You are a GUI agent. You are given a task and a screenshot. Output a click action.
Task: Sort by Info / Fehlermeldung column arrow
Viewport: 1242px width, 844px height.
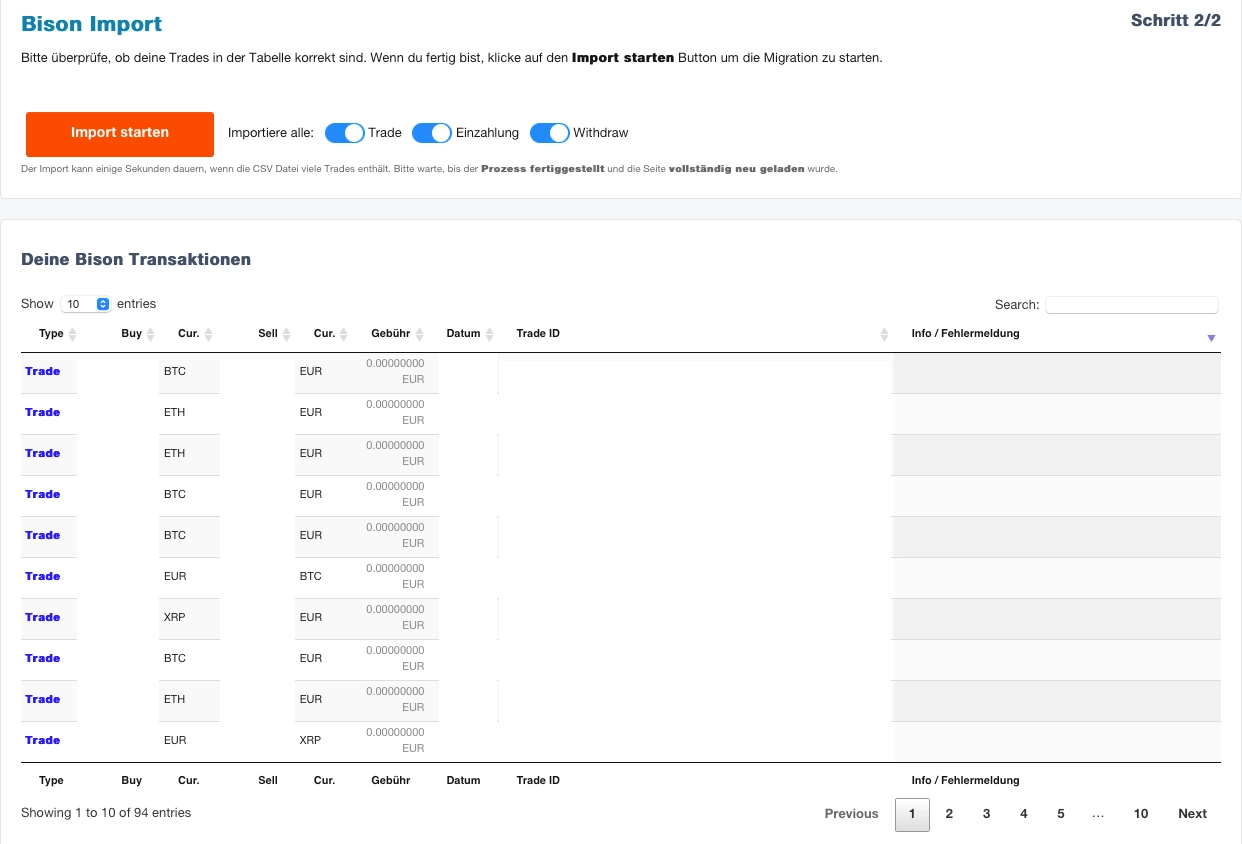[1211, 338]
